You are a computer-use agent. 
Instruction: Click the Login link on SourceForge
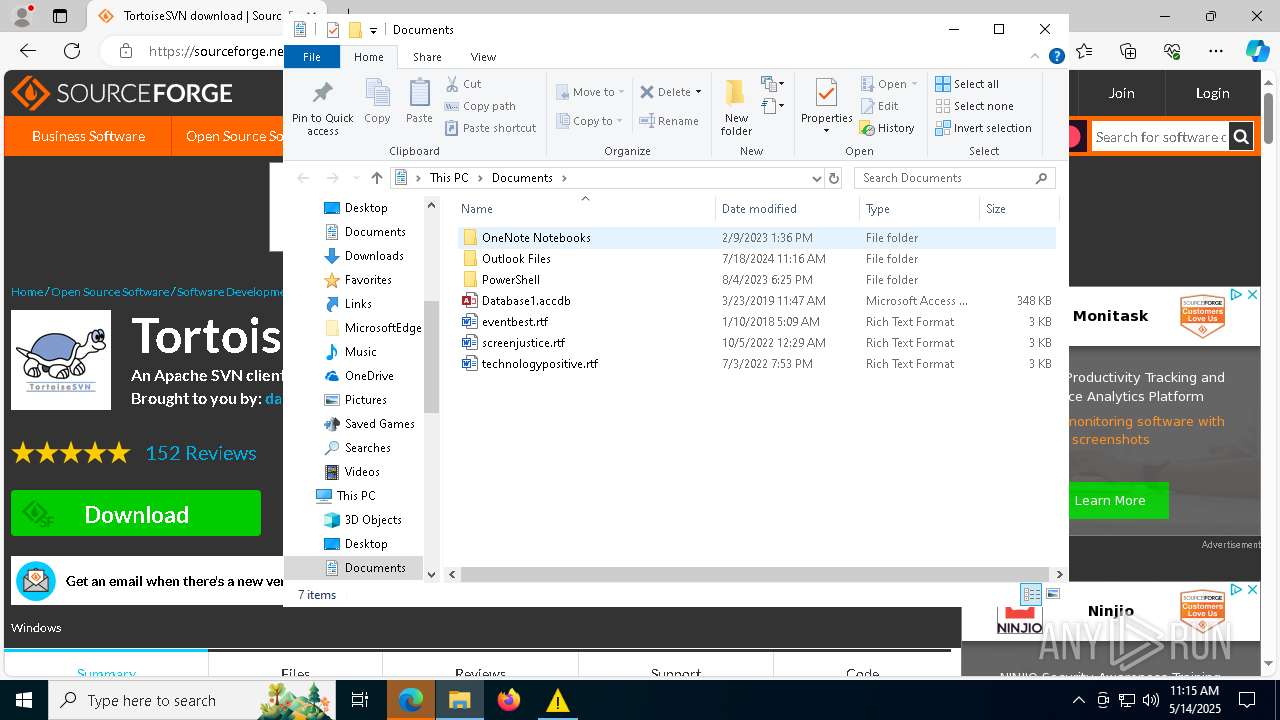pos(1212,93)
